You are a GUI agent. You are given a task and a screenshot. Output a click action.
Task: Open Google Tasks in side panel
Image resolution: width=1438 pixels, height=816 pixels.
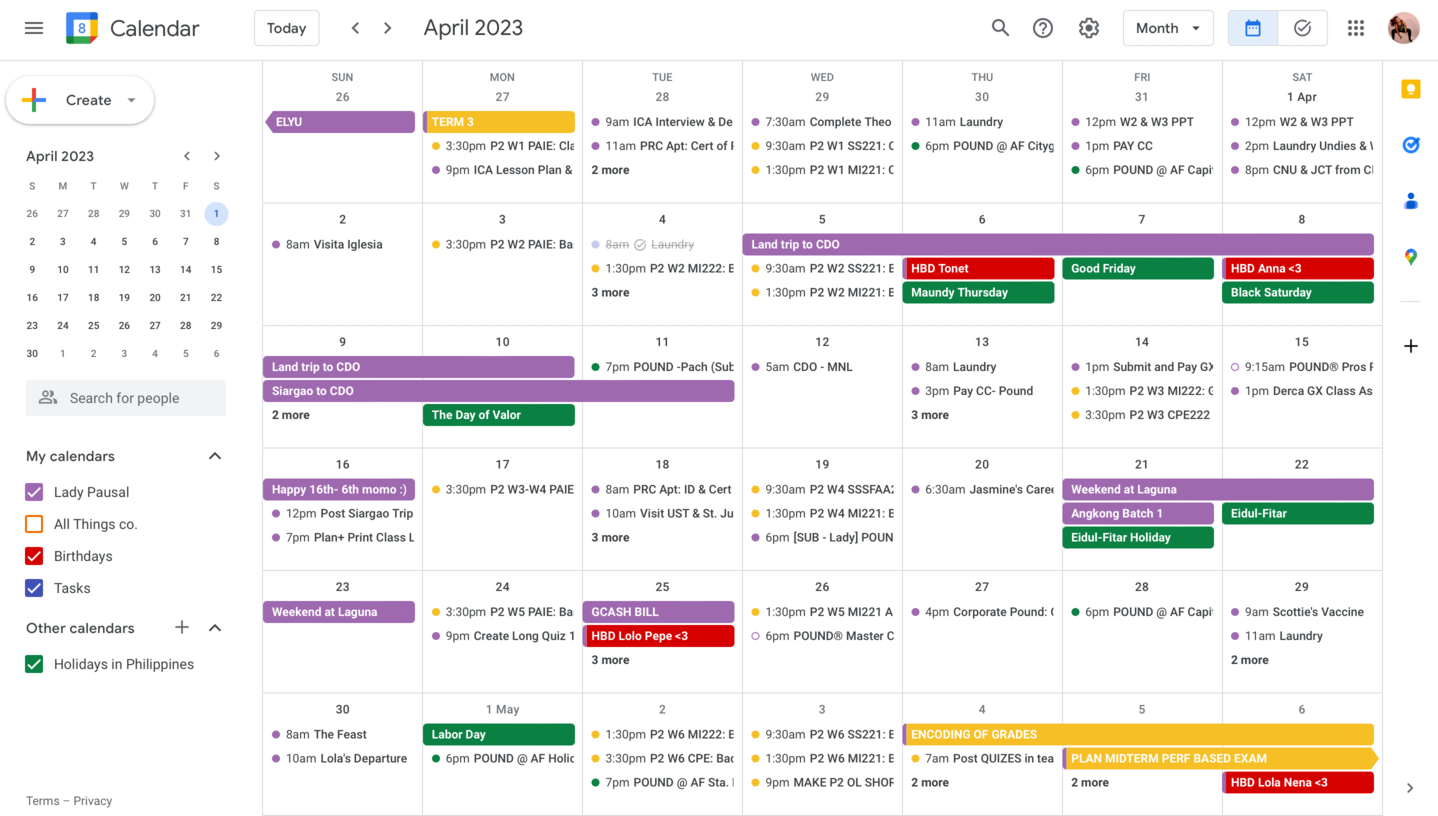click(1411, 145)
